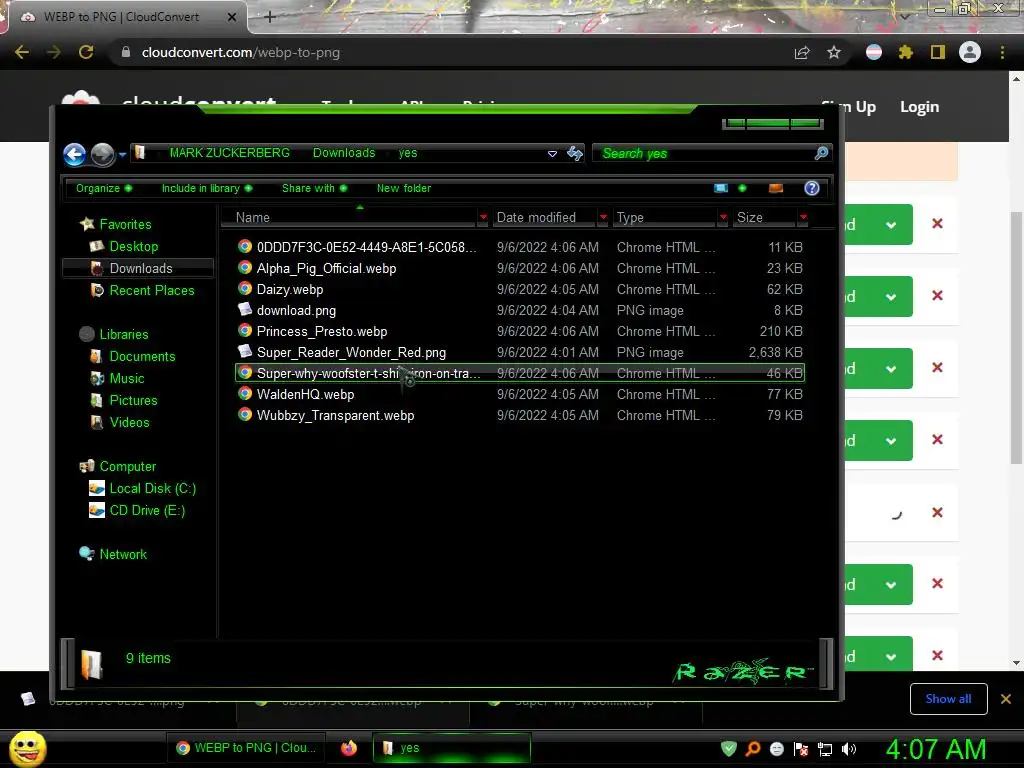
Task: Open the Name column filter arrow
Action: [483, 217]
